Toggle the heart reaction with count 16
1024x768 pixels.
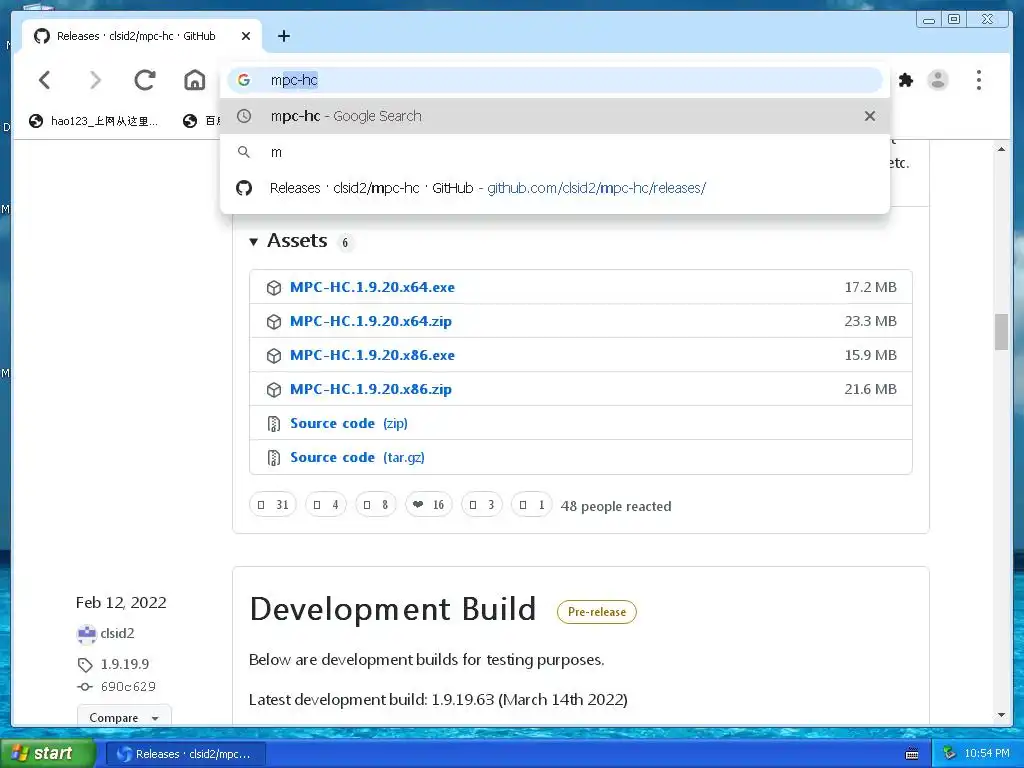428,504
